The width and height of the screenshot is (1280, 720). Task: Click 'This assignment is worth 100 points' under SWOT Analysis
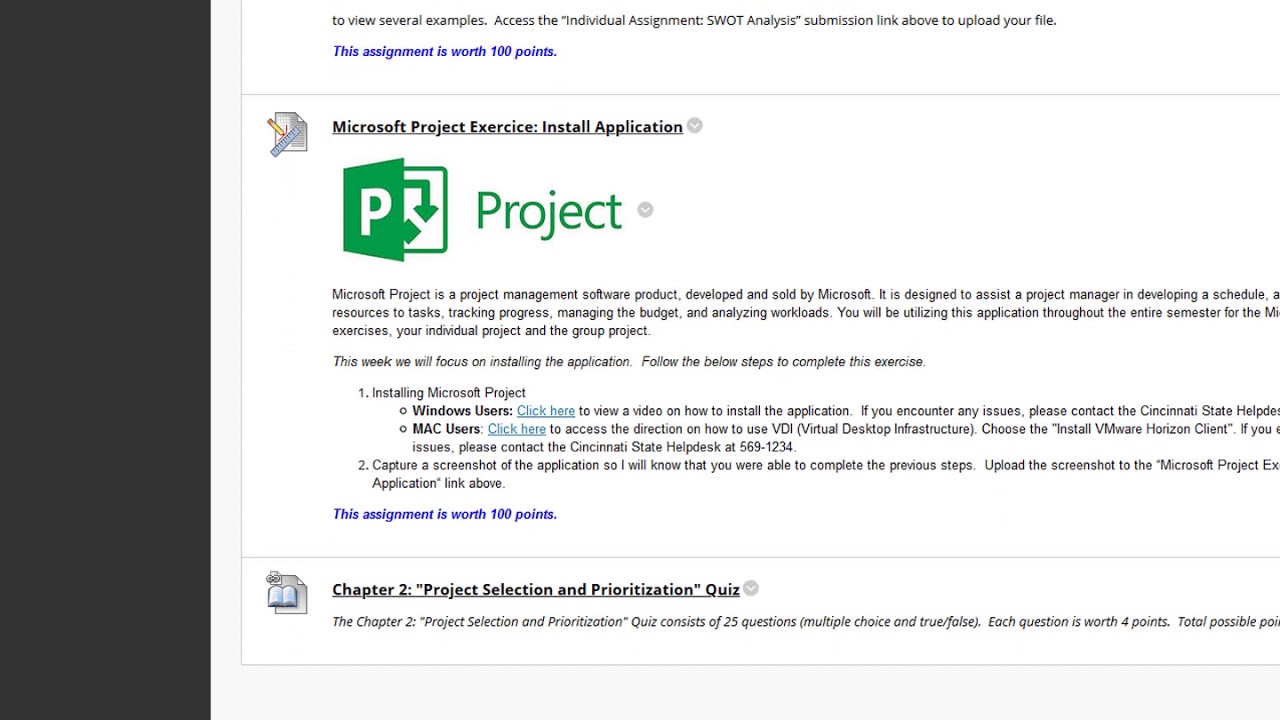(x=445, y=51)
